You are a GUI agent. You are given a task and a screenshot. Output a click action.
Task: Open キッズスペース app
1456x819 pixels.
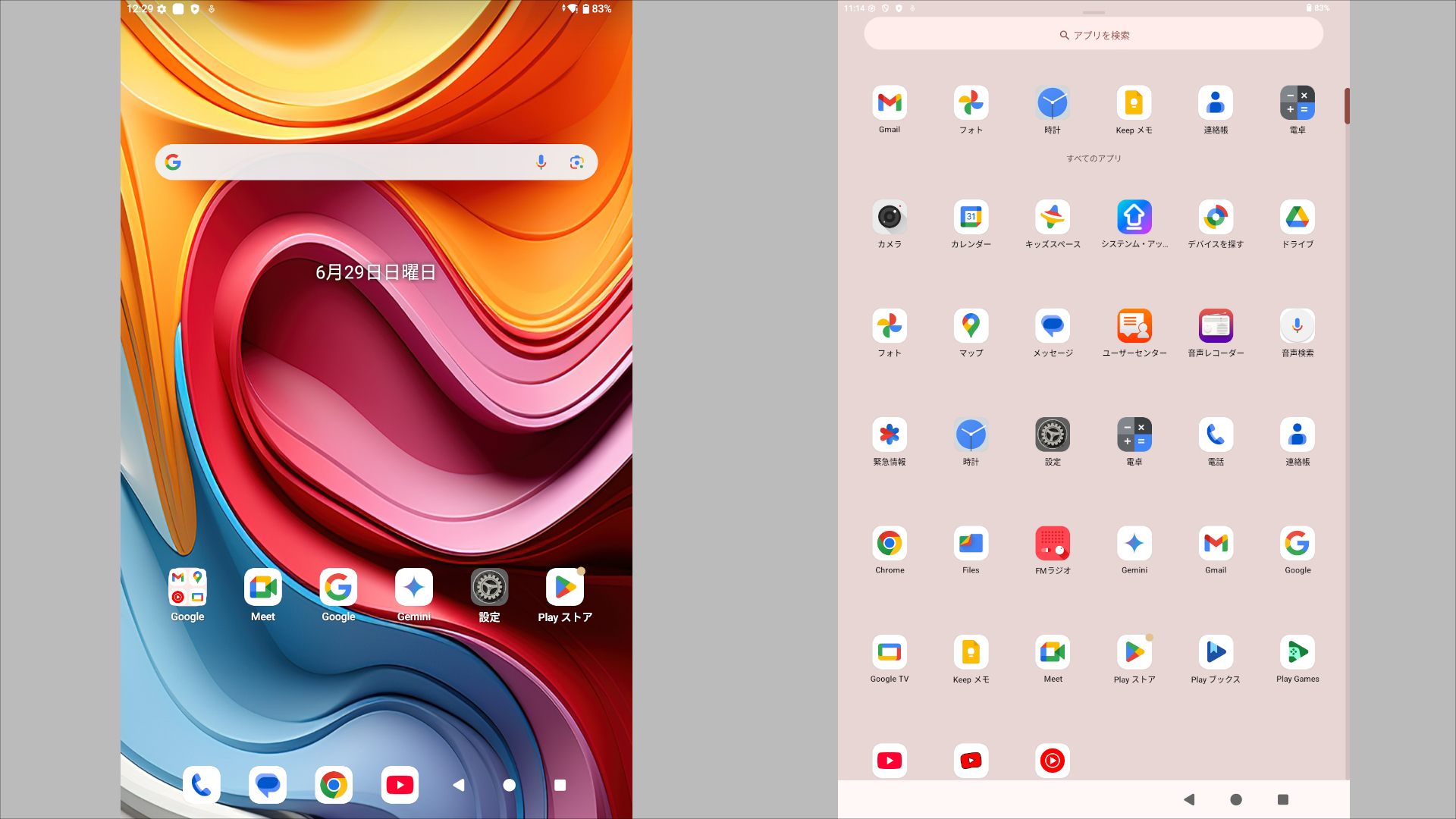pos(1053,218)
